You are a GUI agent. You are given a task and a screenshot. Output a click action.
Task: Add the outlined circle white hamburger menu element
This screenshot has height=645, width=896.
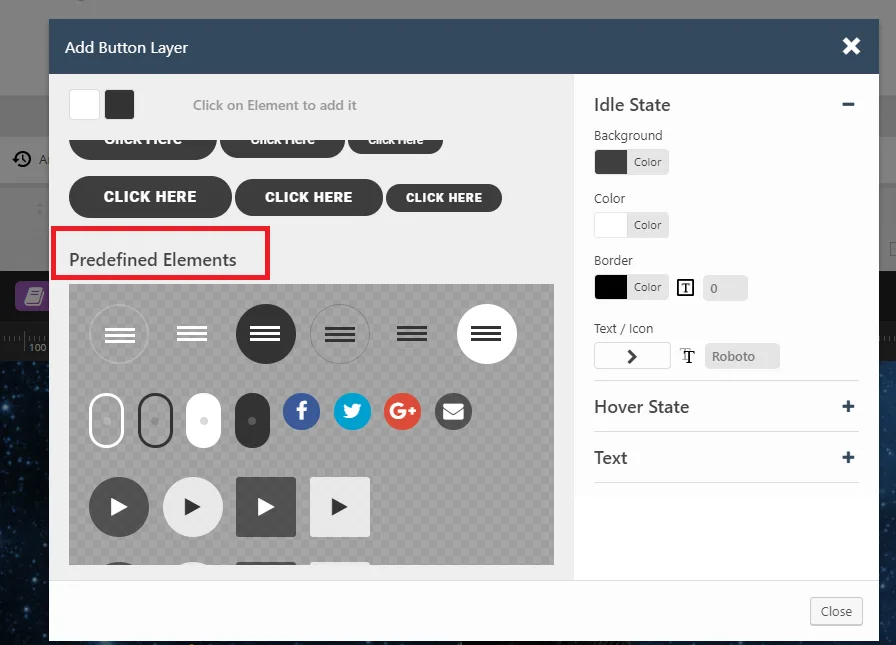click(x=119, y=334)
